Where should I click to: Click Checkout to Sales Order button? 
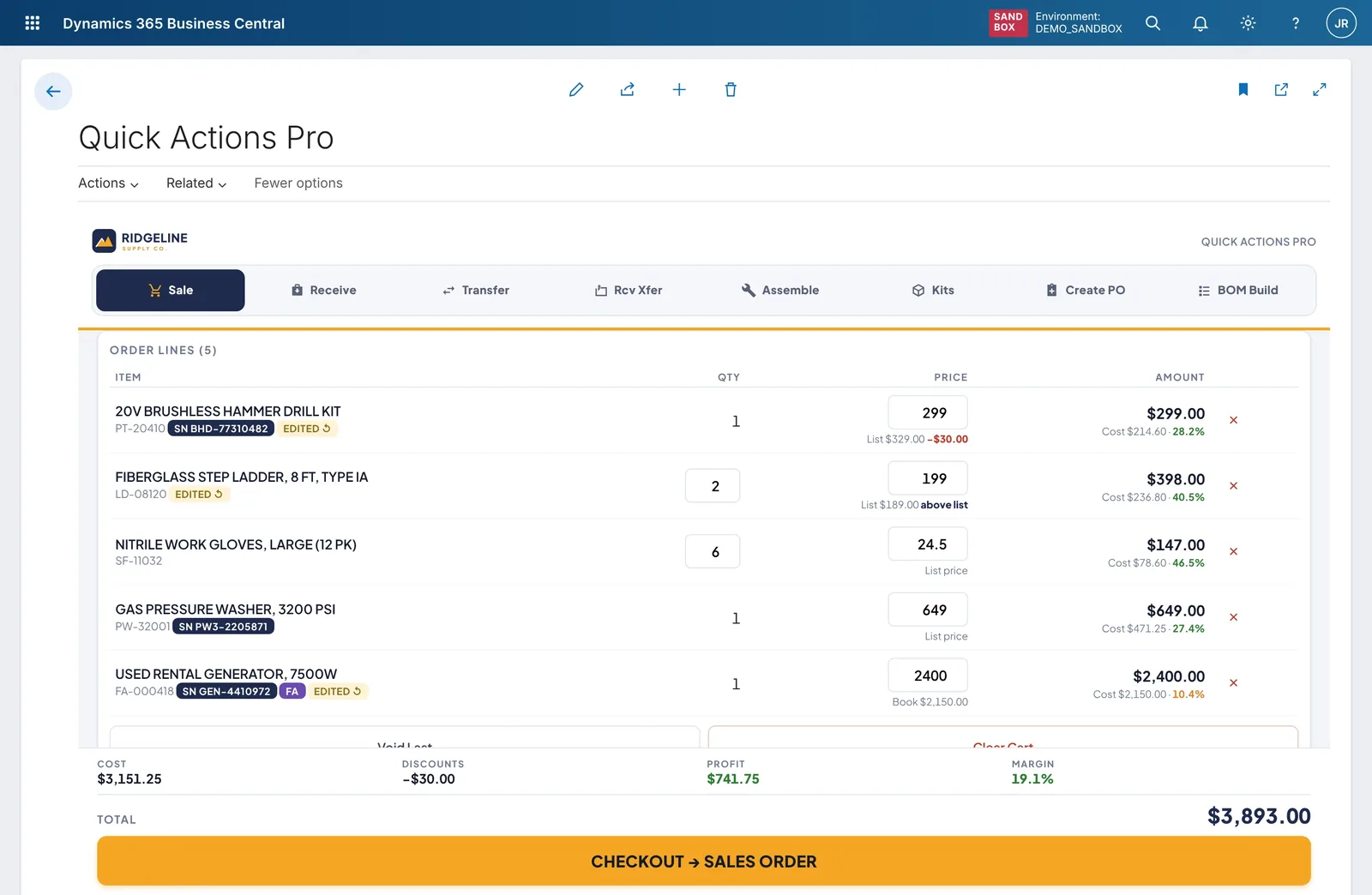coord(704,861)
